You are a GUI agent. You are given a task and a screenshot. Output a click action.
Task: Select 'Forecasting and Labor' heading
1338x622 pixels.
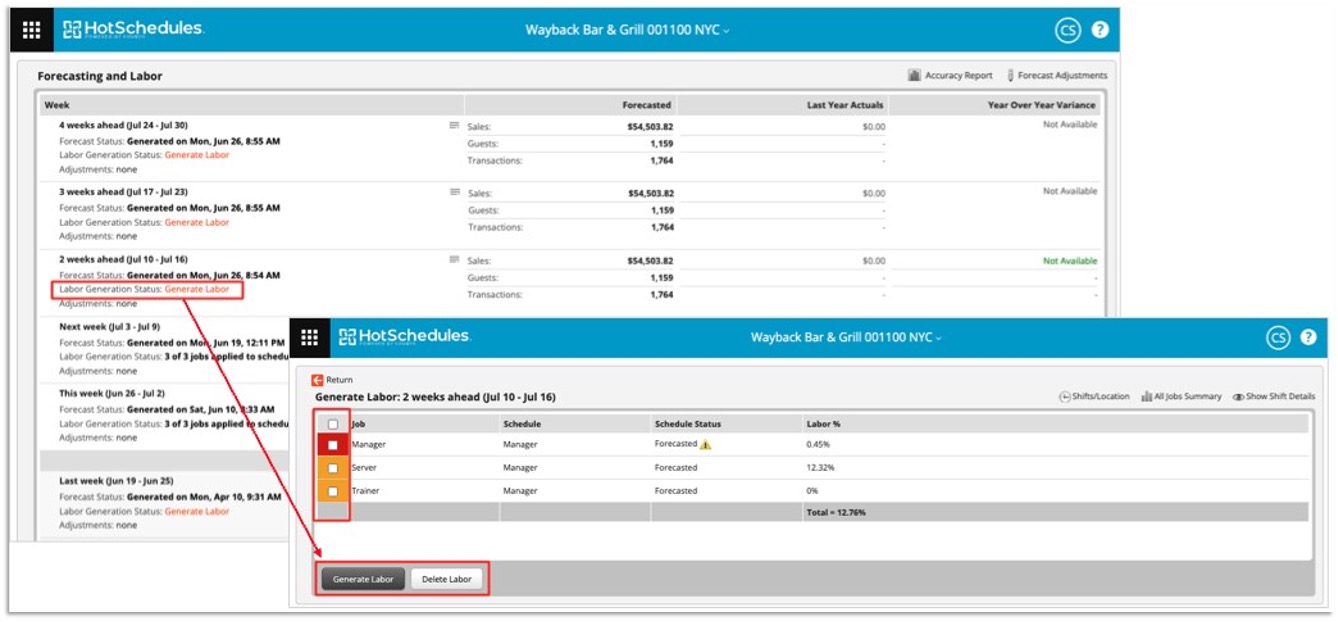pos(100,76)
